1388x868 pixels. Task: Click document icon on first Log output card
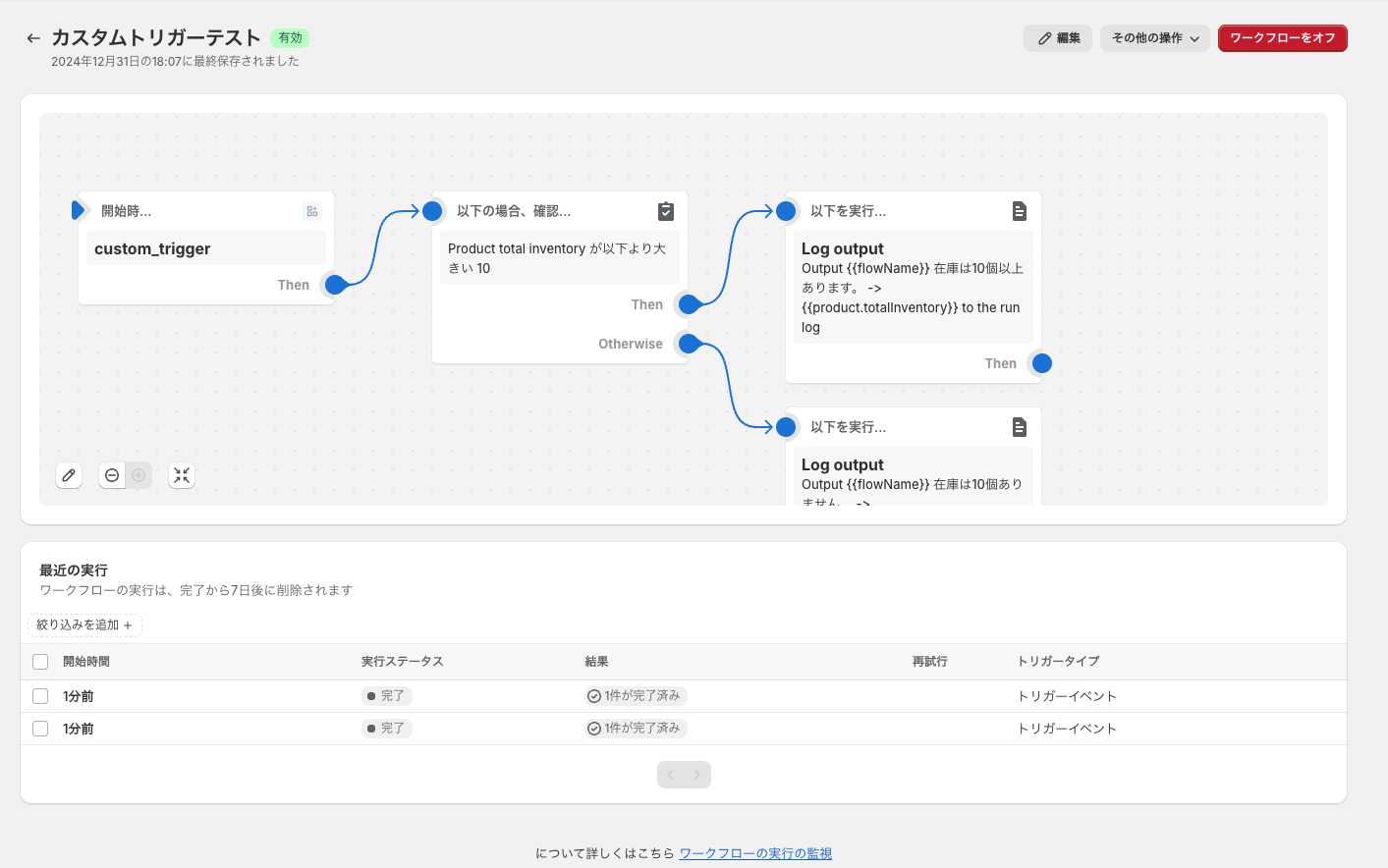click(x=1020, y=211)
